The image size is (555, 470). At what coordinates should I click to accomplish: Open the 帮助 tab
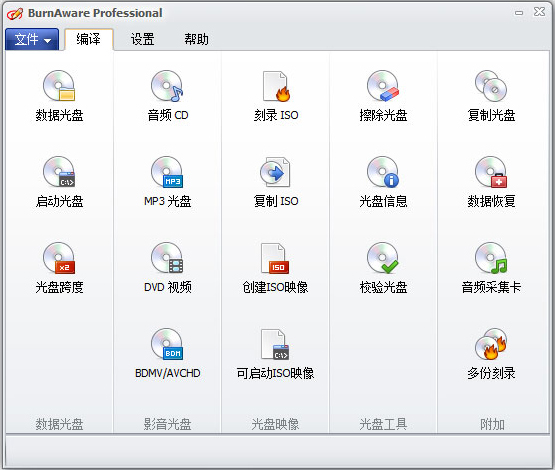coord(196,39)
